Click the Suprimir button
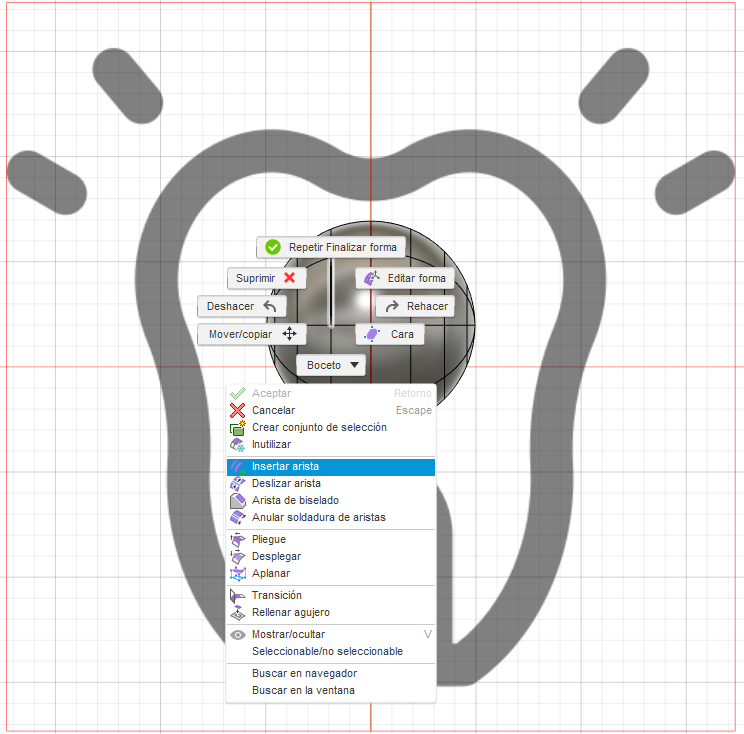 pos(267,278)
